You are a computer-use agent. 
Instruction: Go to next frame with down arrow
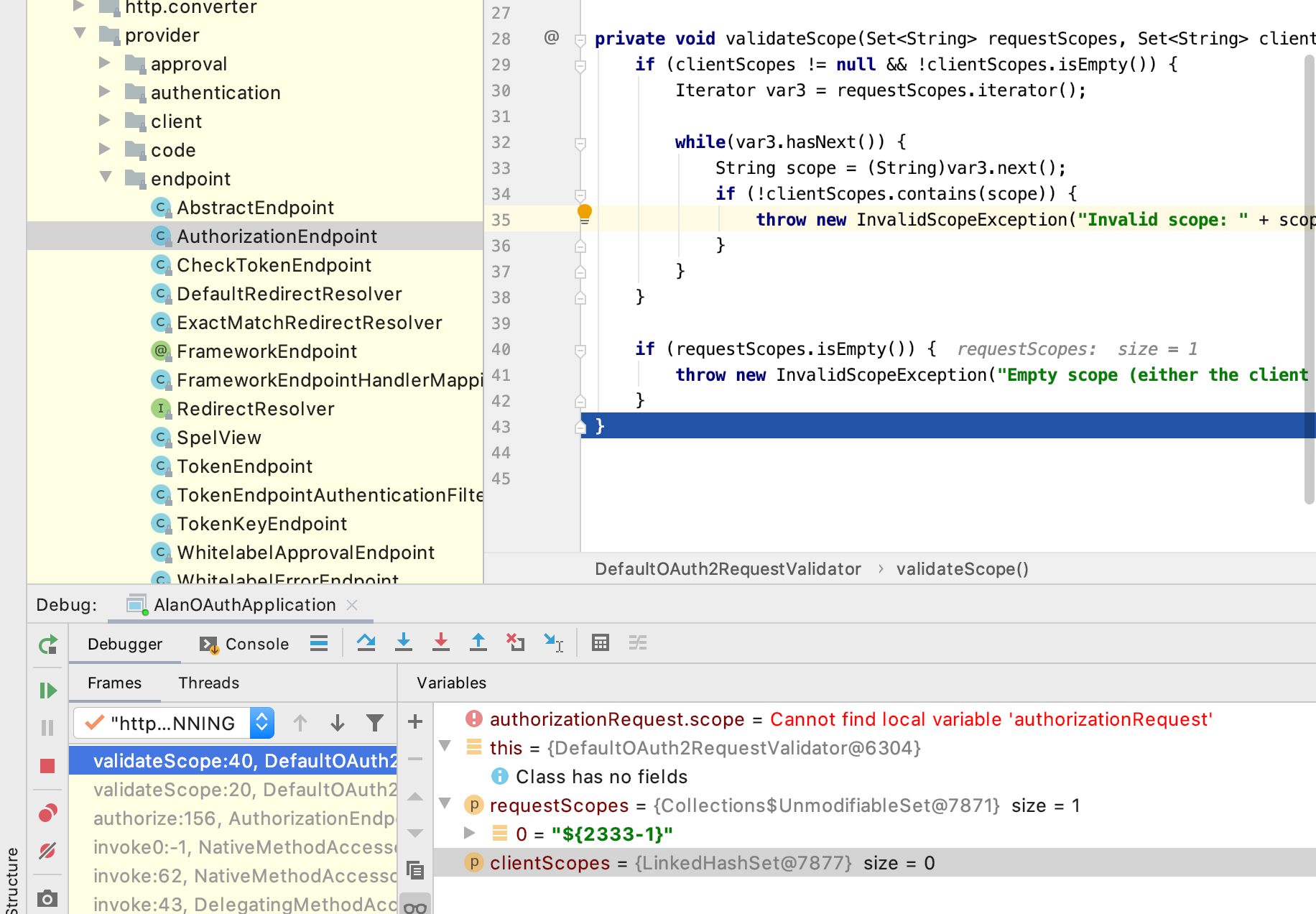[338, 723]
